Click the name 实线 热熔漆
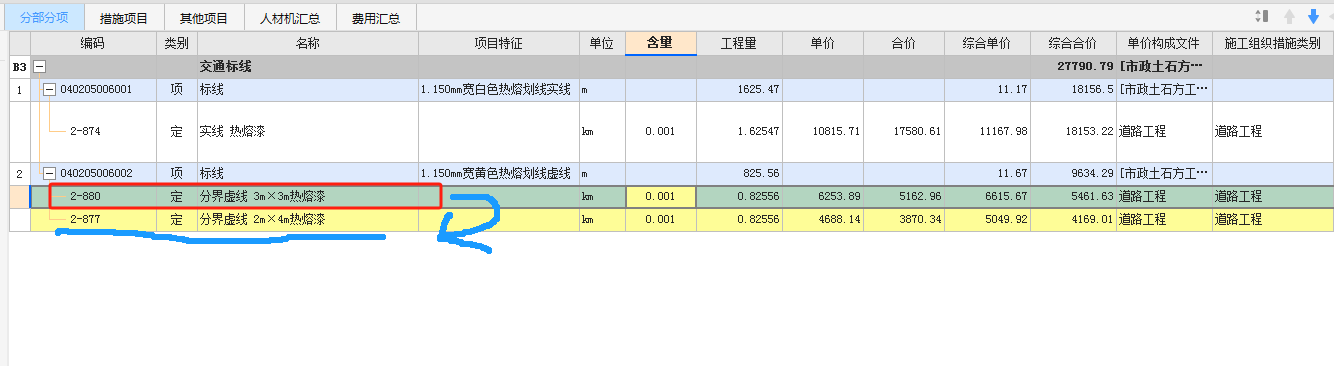1334x366 pixels. [x=232, y=131]
